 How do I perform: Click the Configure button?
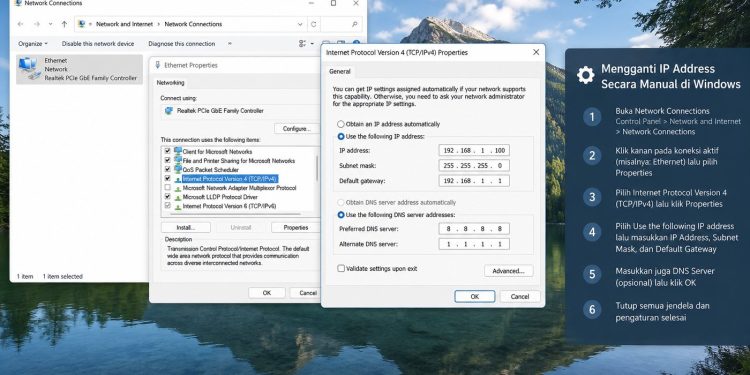tap(297, 129)
